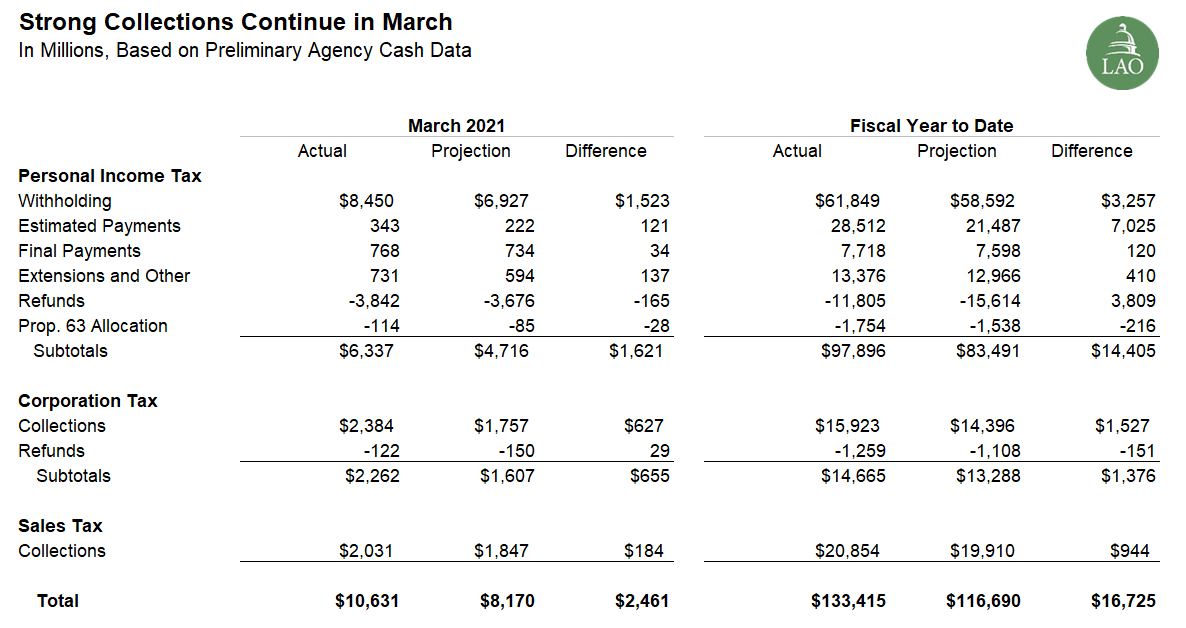Click the 'In Millions' subtitle text
Image resolution: width=1186 pixels, height=628 pixels.
pos(245,50)
